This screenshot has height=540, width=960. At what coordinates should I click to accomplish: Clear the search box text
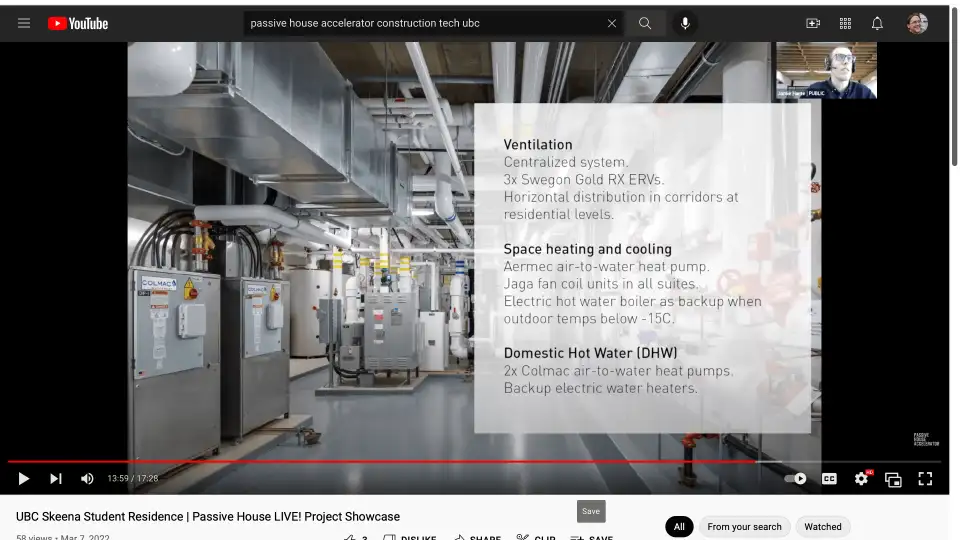coord(612,23)
